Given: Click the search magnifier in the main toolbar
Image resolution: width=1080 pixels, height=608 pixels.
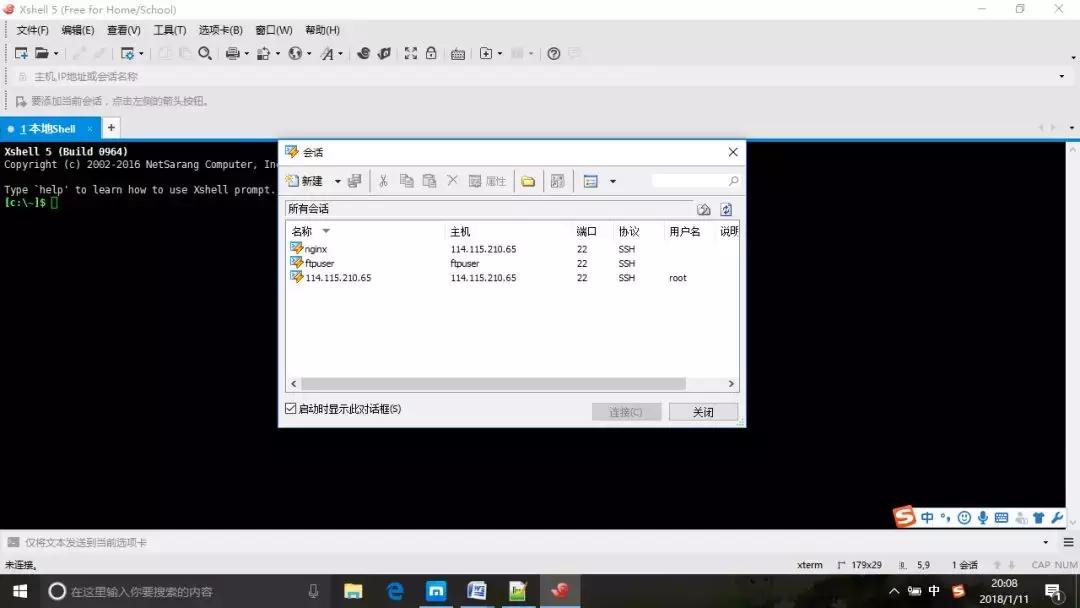Looking at the screenshot, I should tap(205, 53).
